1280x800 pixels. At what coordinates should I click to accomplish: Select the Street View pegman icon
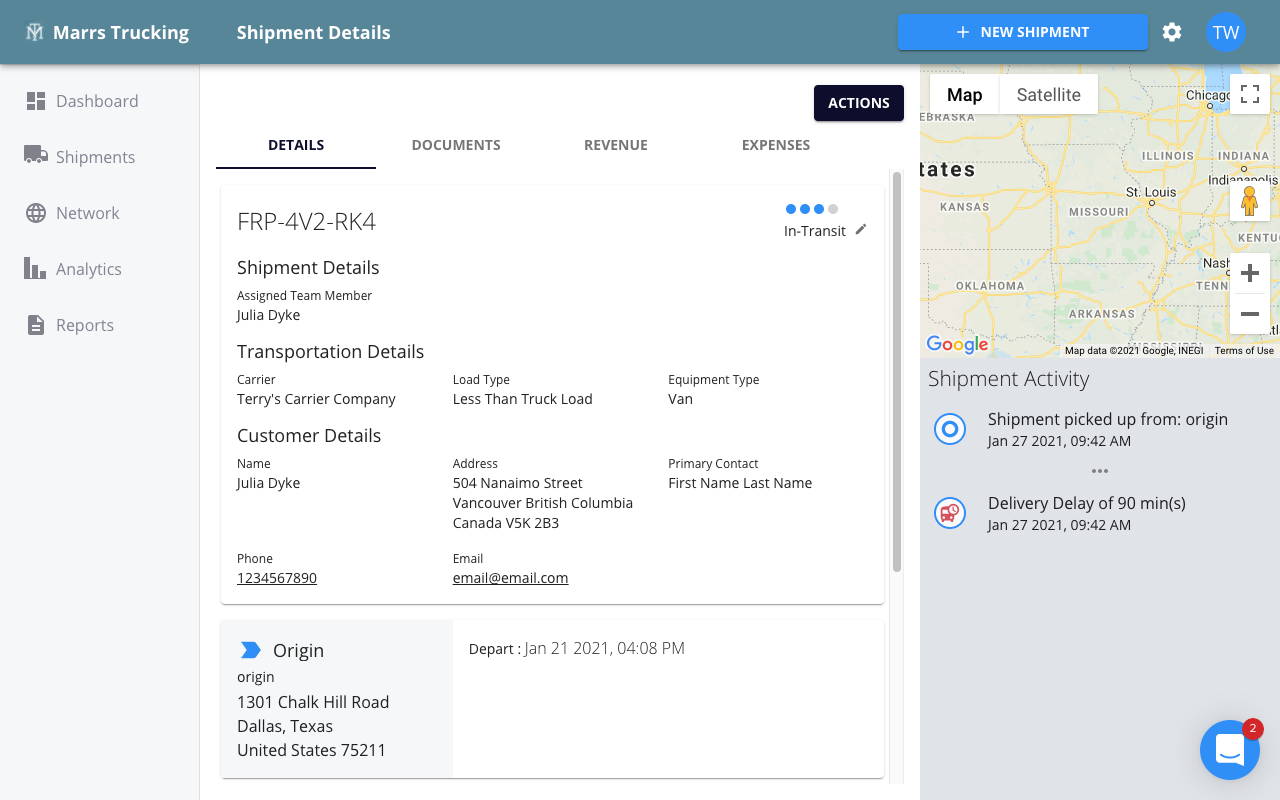[1249, 201]
